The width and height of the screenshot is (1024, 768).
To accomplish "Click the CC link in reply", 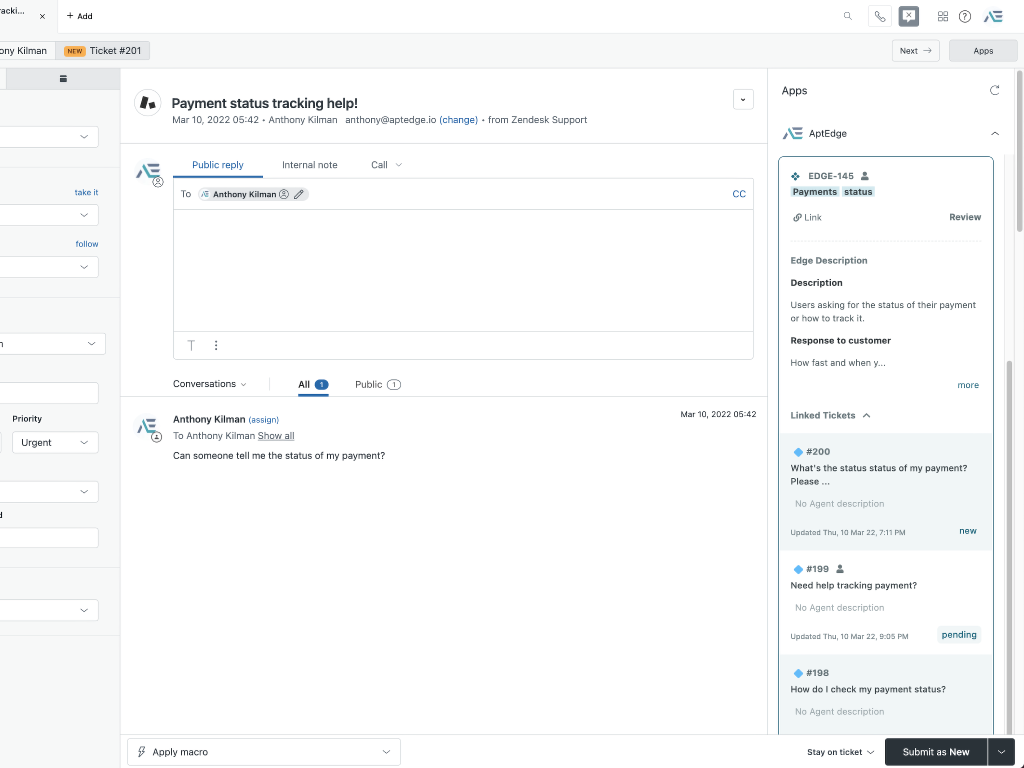I will pos(739,194).
